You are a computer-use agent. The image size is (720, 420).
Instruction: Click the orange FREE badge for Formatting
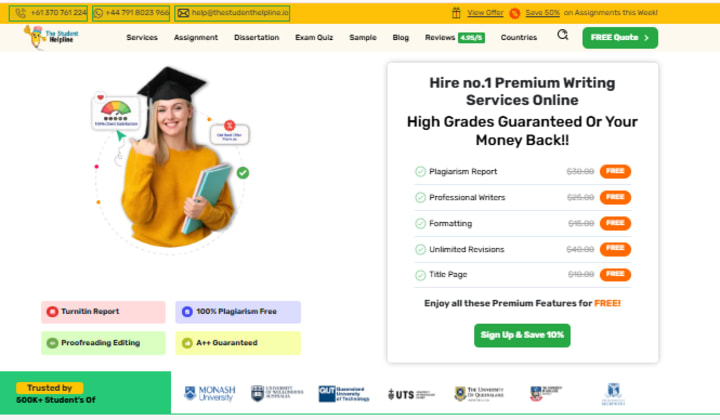click(x=615, y=224)
